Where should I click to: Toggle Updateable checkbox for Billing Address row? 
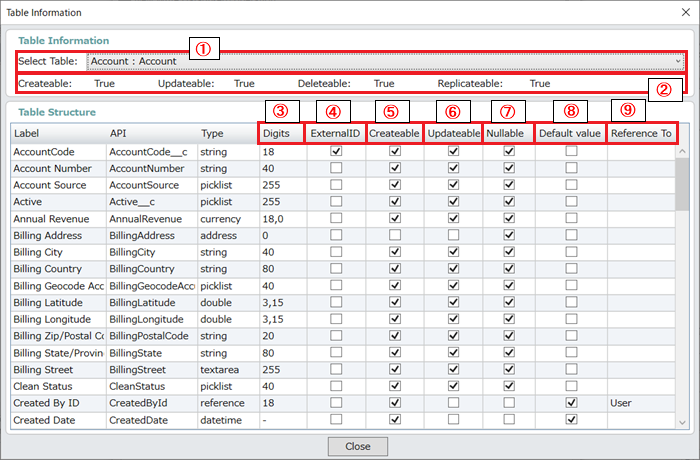coord(453,235)
